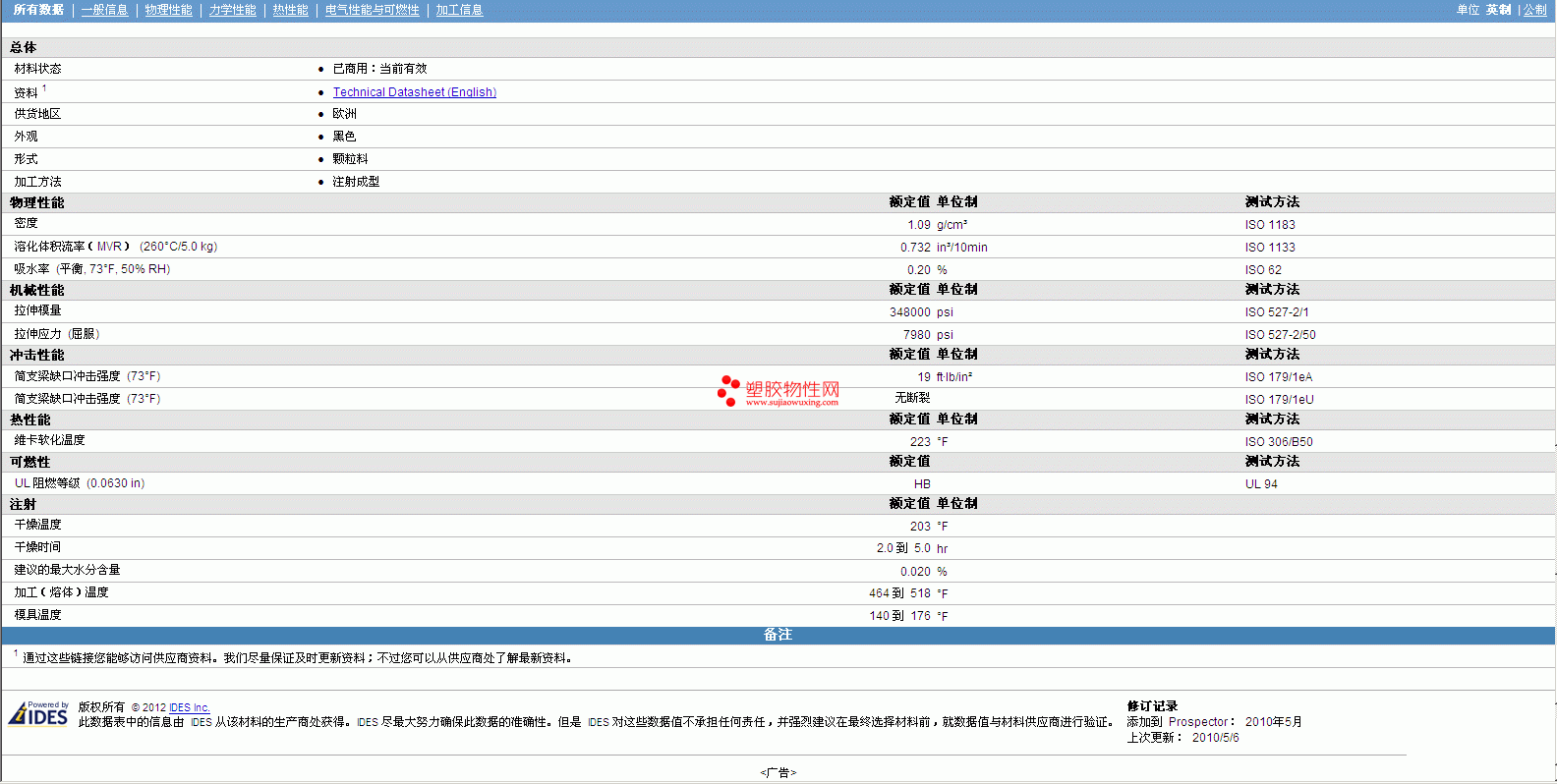Click the ISO 179/1eU test method

1279,400
